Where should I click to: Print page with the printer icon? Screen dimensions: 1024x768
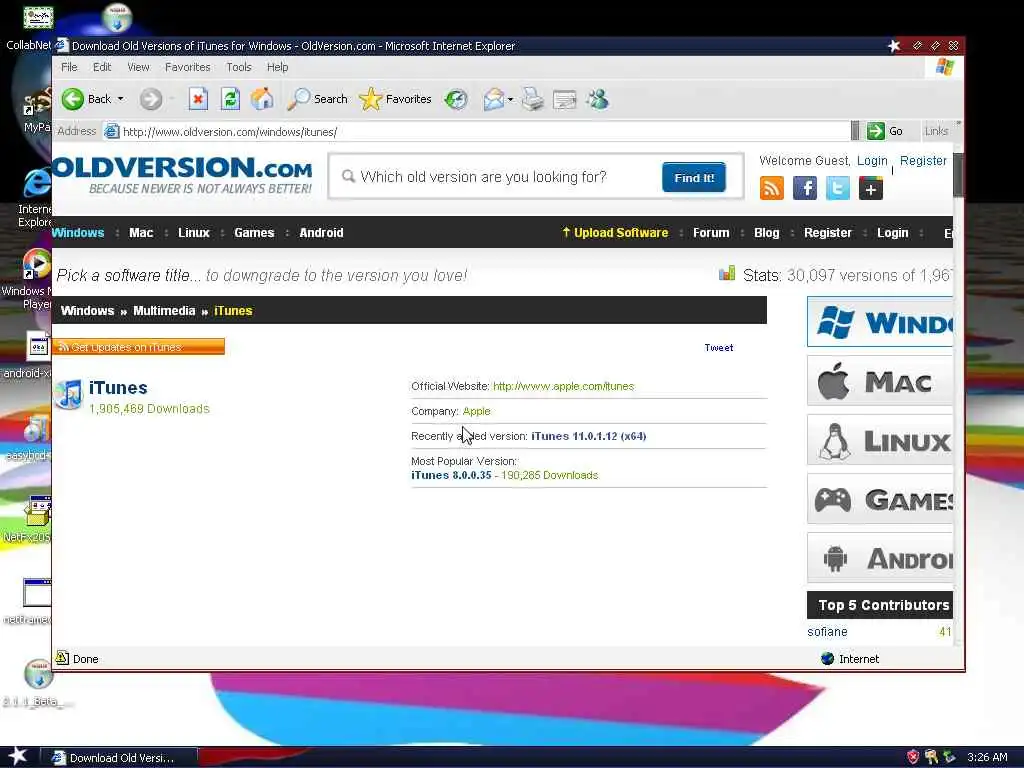click(x=533, y=99)
